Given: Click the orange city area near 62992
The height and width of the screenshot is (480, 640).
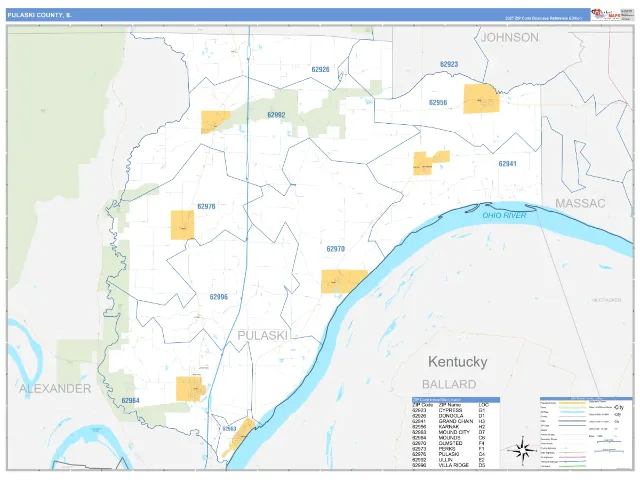Looking at the screenshot, I should (215, 121).
